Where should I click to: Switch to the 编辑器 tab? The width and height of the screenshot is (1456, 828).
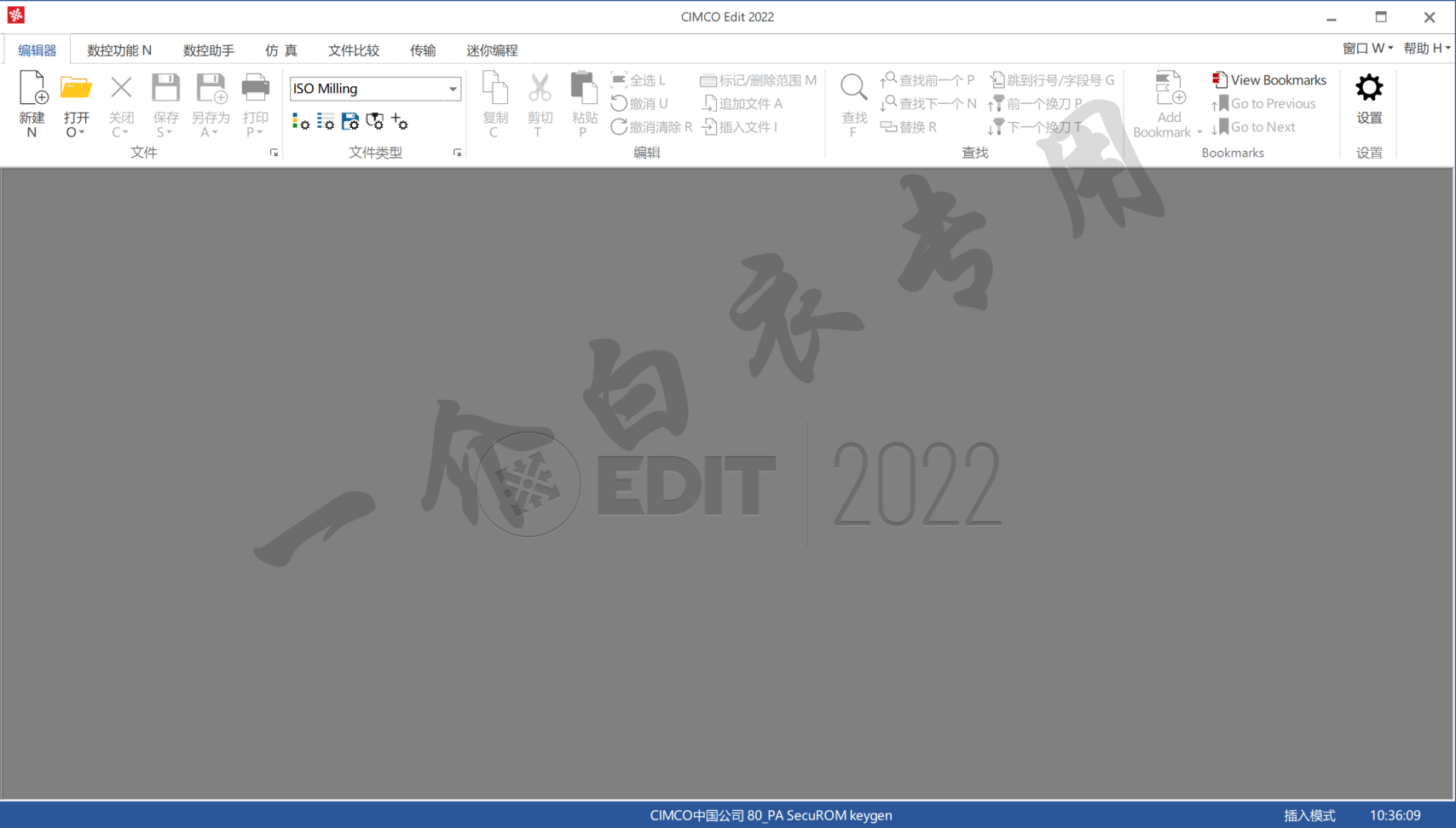[x=38, y=50]
